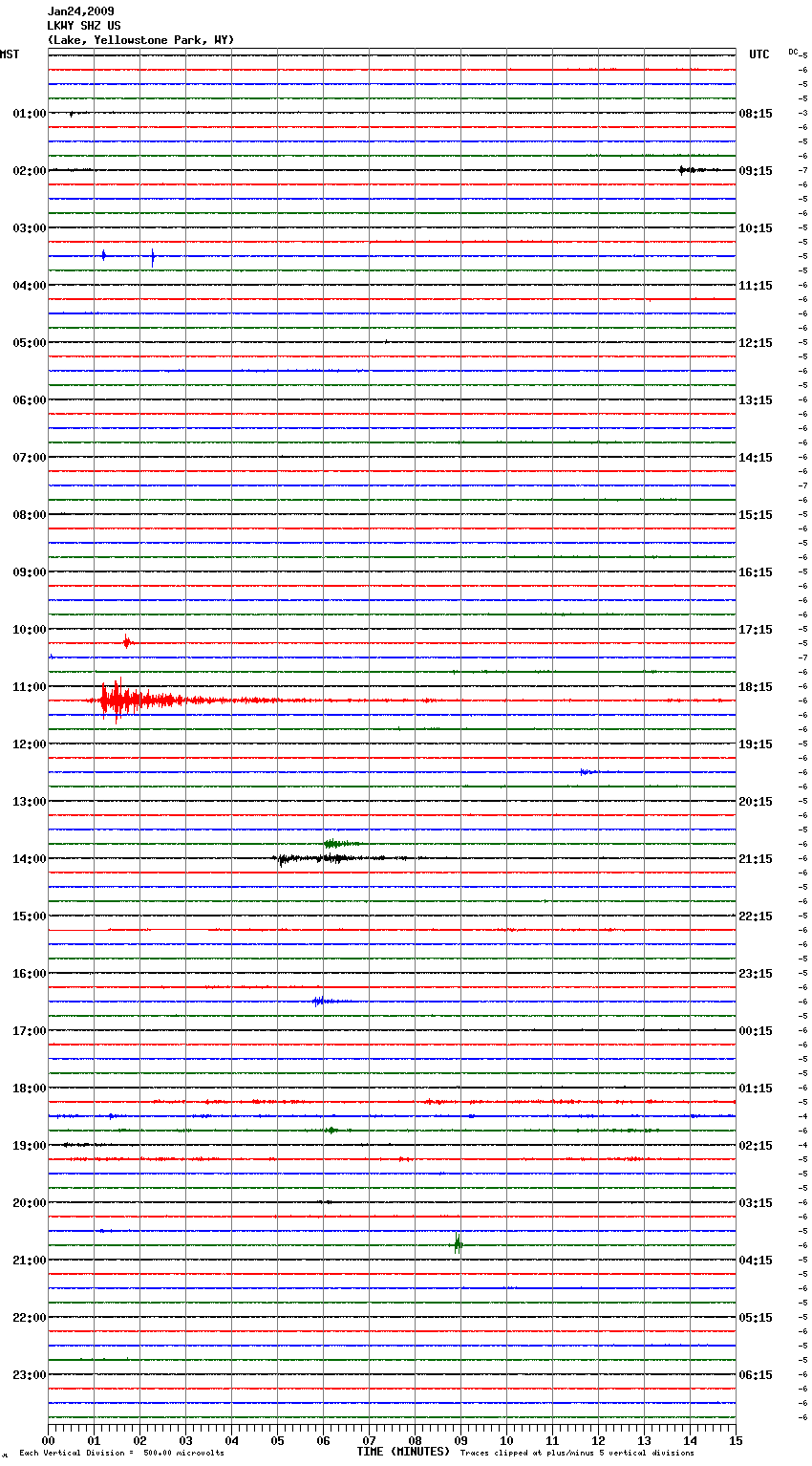
Task: Select the 02:00 MST time label
Action: tap(29, 171)
